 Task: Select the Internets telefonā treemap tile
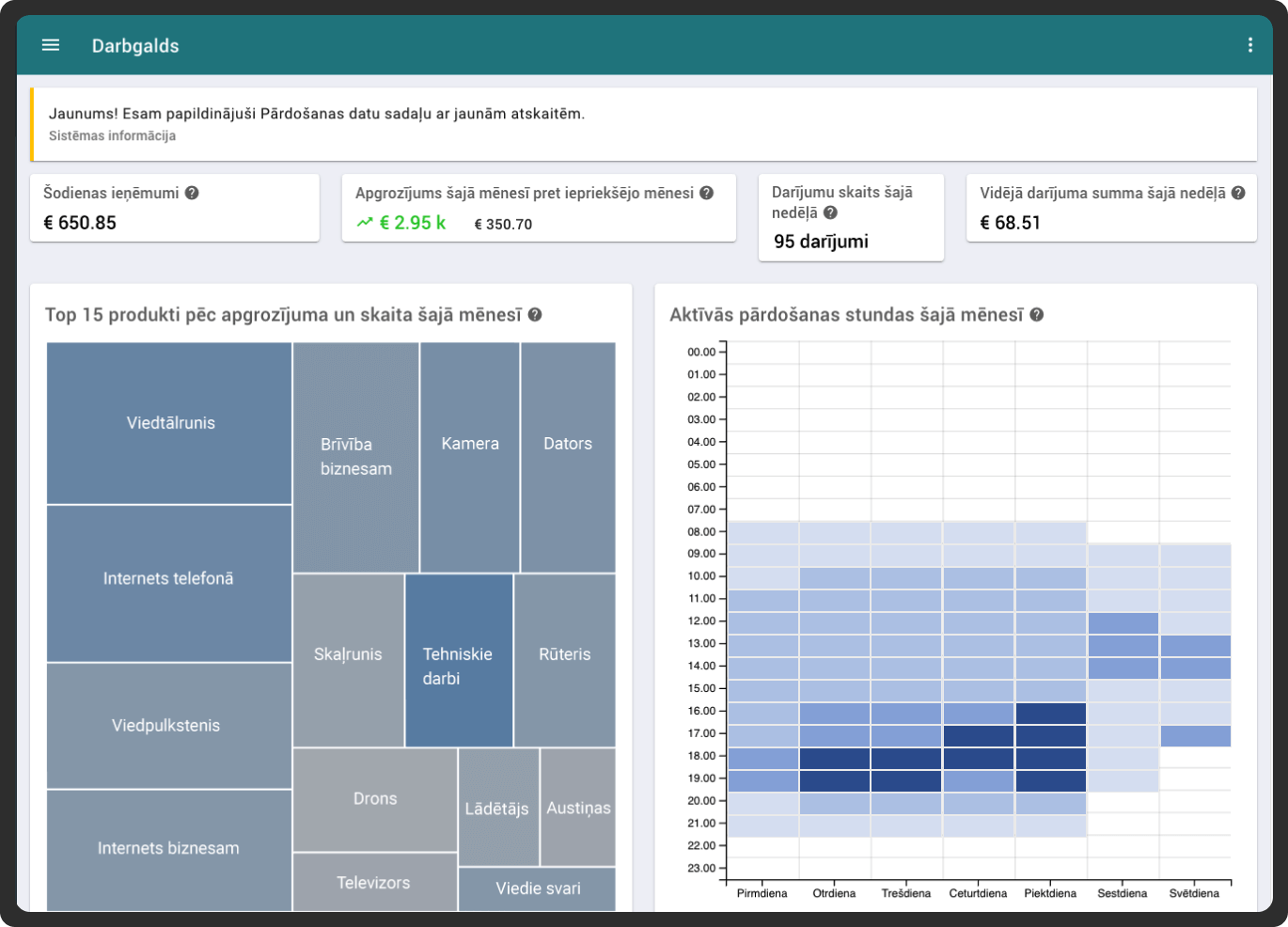(169, 584)
